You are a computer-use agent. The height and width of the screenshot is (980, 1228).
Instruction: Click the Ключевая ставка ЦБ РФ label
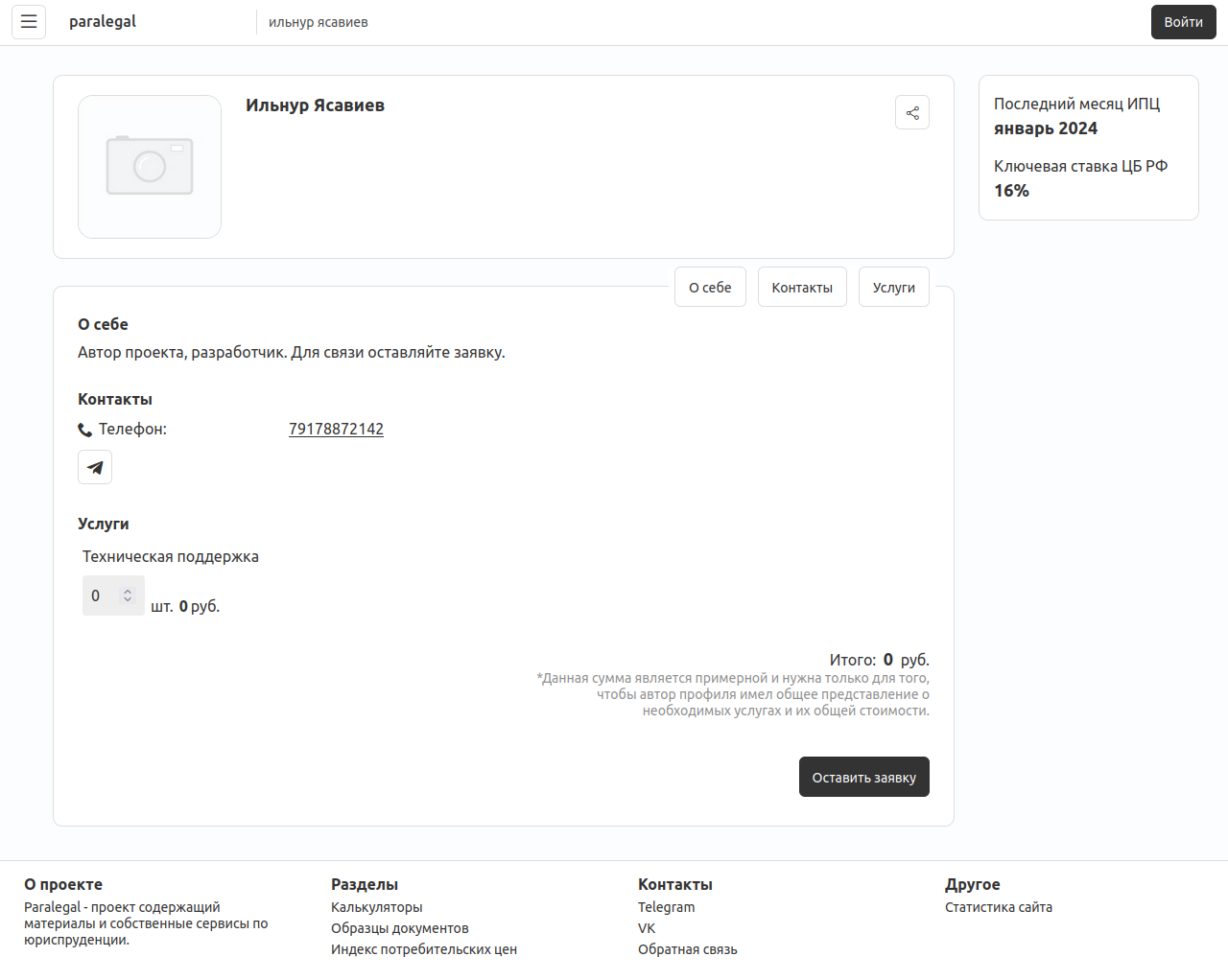pyautogui.click(x=1080, y=166)
